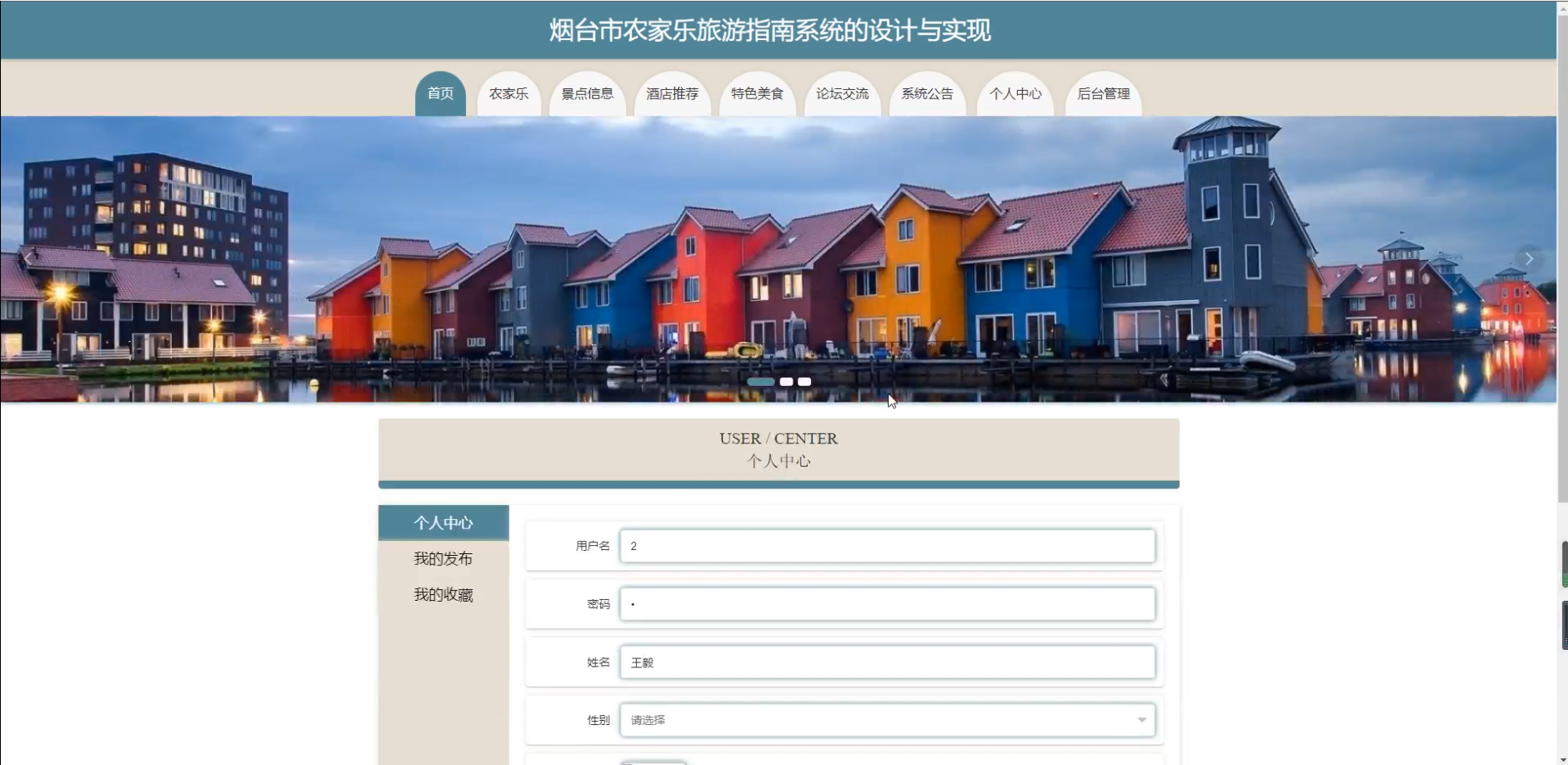Click the 姓名 input field
The width and height of the screenshot is (1568, 765).
click(888, 662)
